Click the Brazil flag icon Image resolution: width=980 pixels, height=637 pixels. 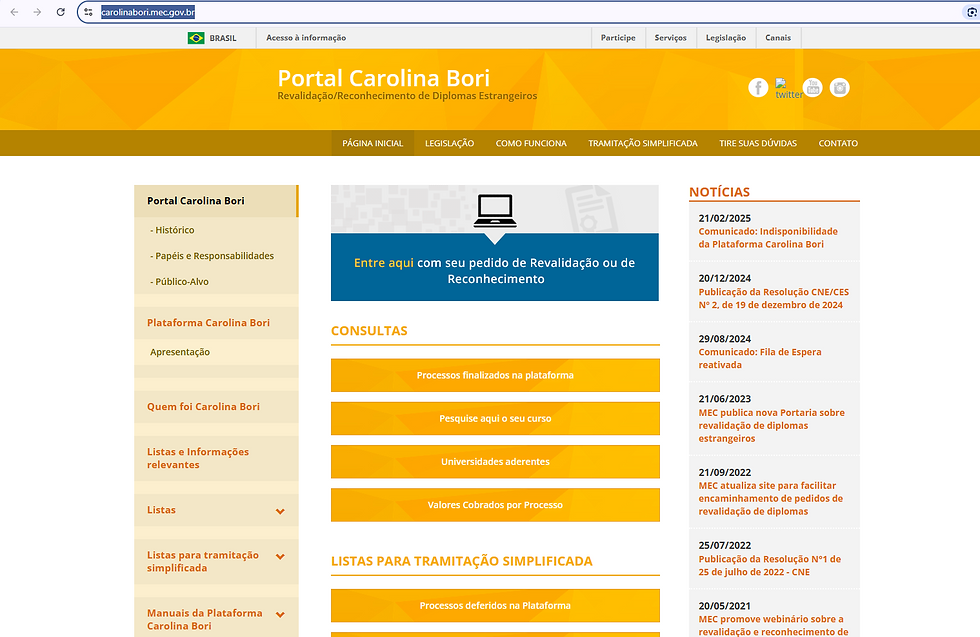[196, 38]
